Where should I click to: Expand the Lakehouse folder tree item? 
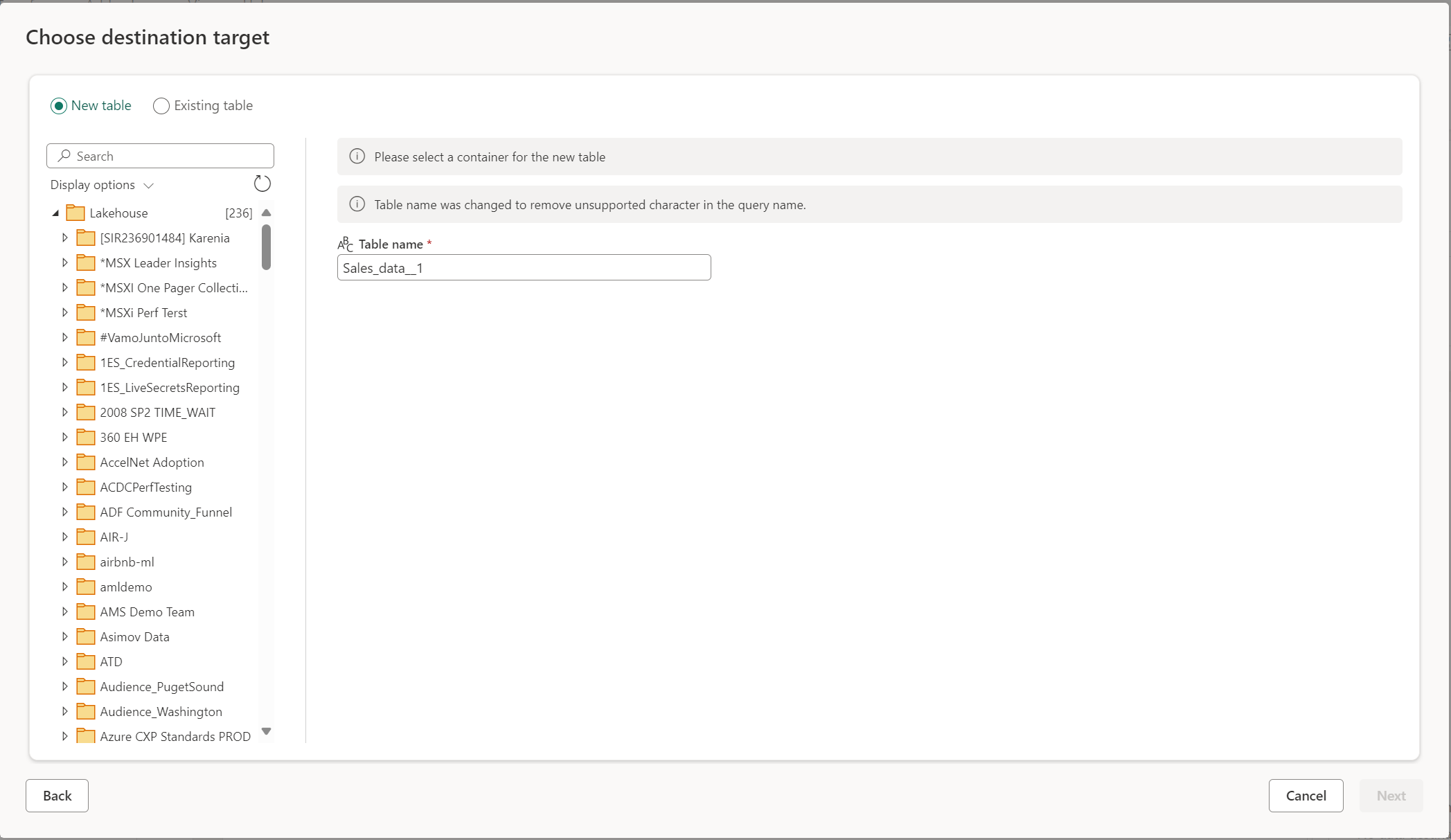coord(55,212)
